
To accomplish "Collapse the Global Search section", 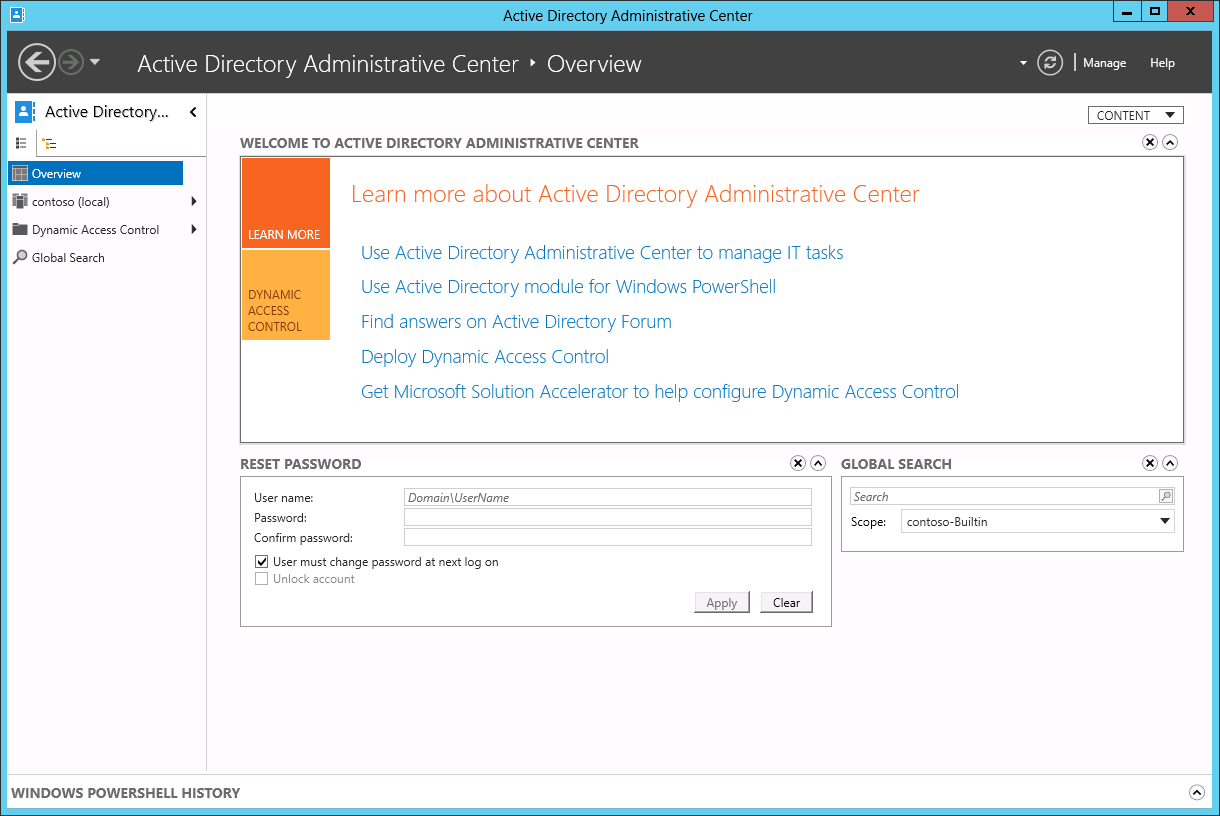I will (1171, 463).
